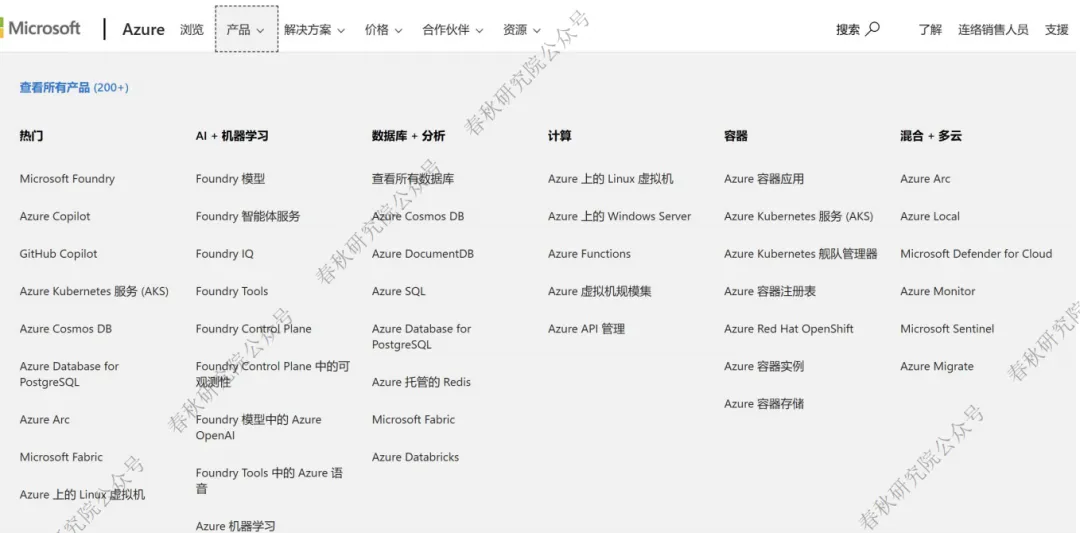Open Azure Database for PostgreSQL under 热门

69,374
